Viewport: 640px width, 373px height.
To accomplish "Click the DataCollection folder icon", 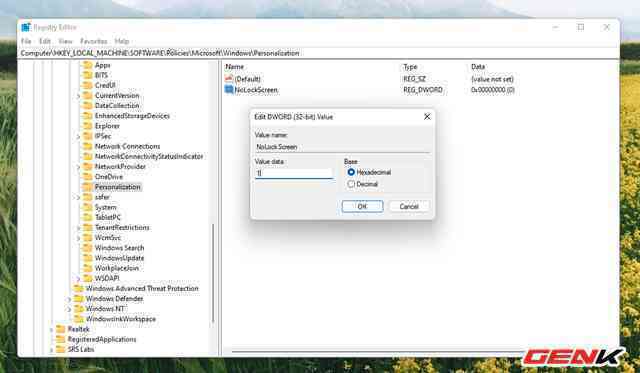I will (87, 106).
